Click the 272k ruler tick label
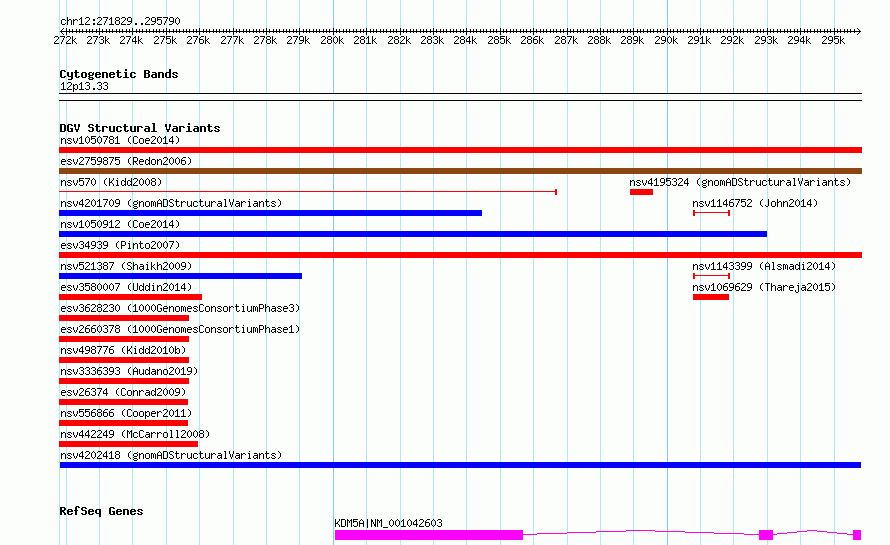890x545 pixels. (65, 40)
